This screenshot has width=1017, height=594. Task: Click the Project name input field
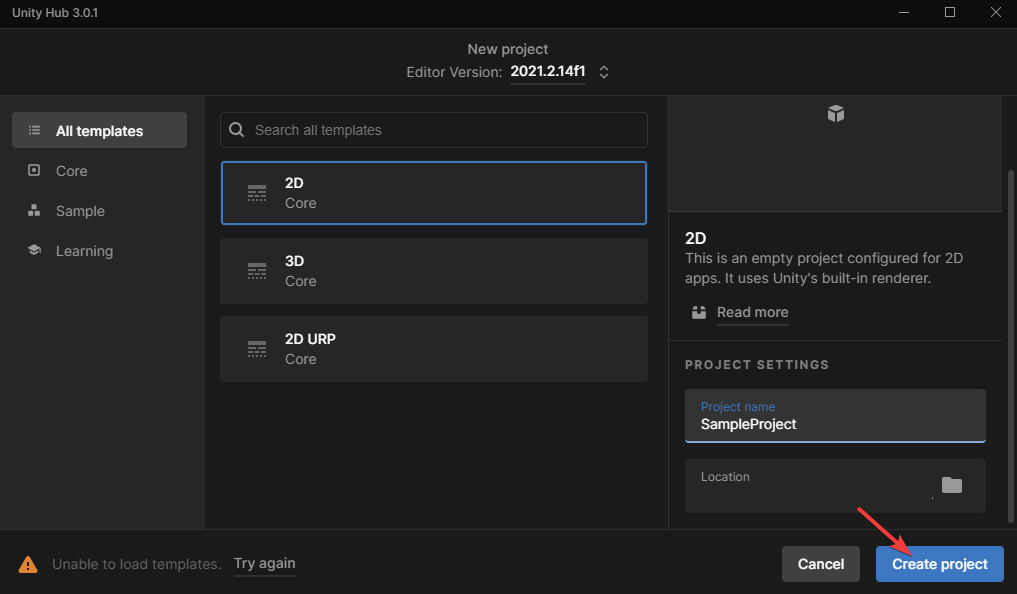point(835,416)
